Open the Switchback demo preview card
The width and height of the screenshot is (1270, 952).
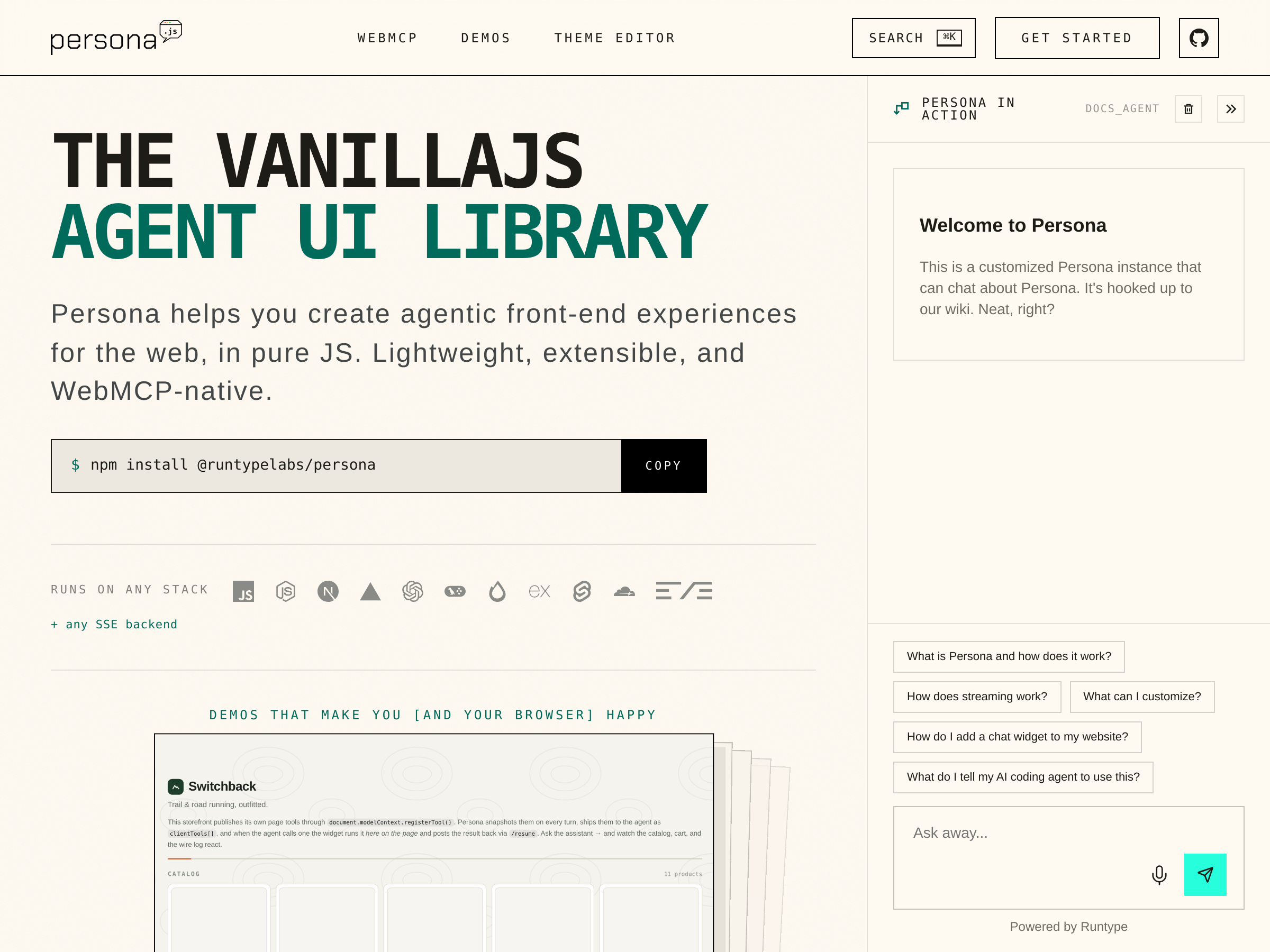point(433,843)
